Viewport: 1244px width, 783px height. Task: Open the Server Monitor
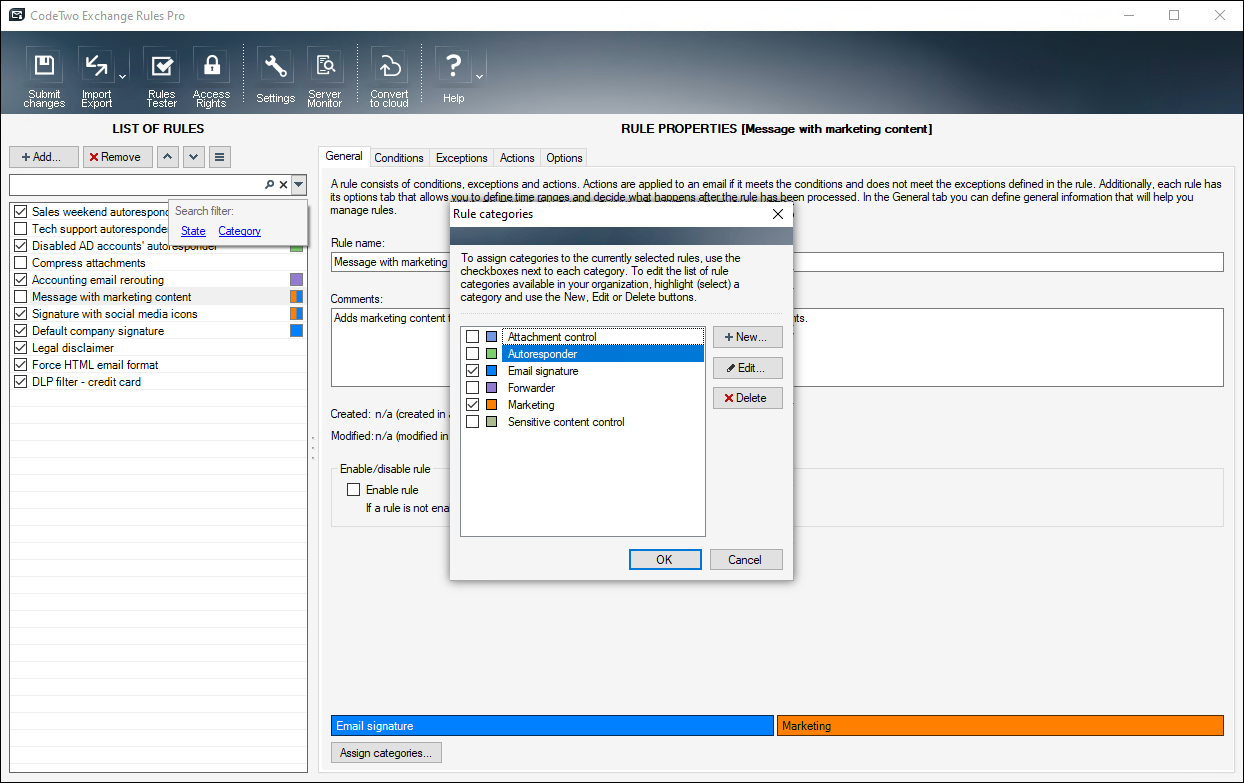coord(325,79)
